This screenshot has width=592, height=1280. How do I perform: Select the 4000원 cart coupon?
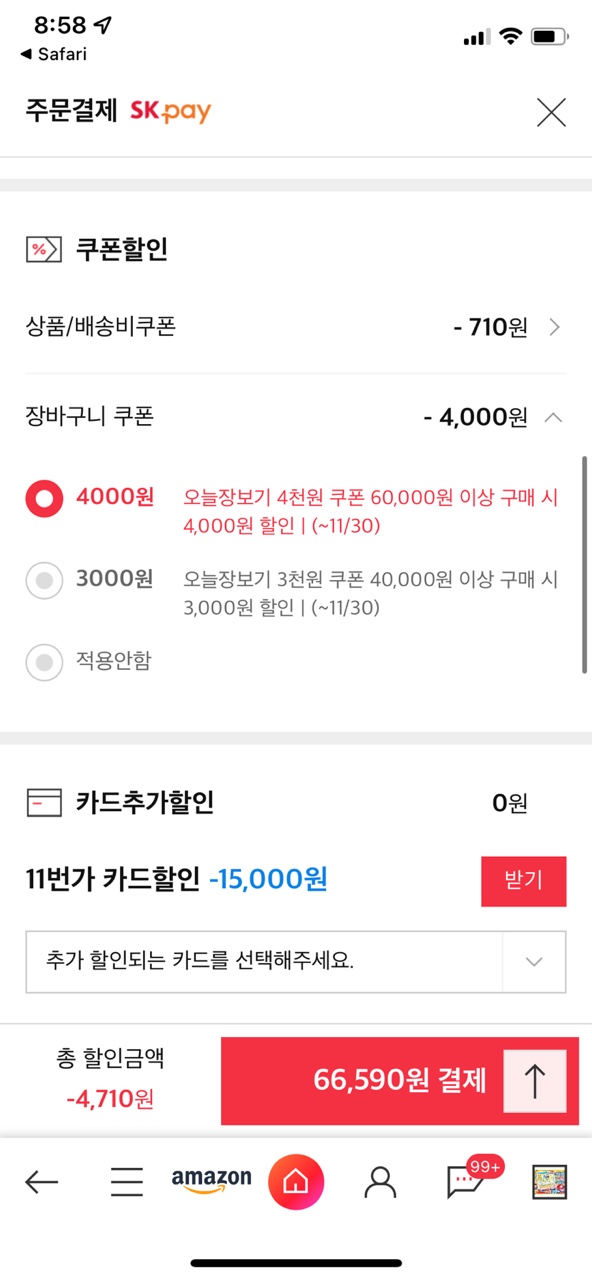[44, 497]
